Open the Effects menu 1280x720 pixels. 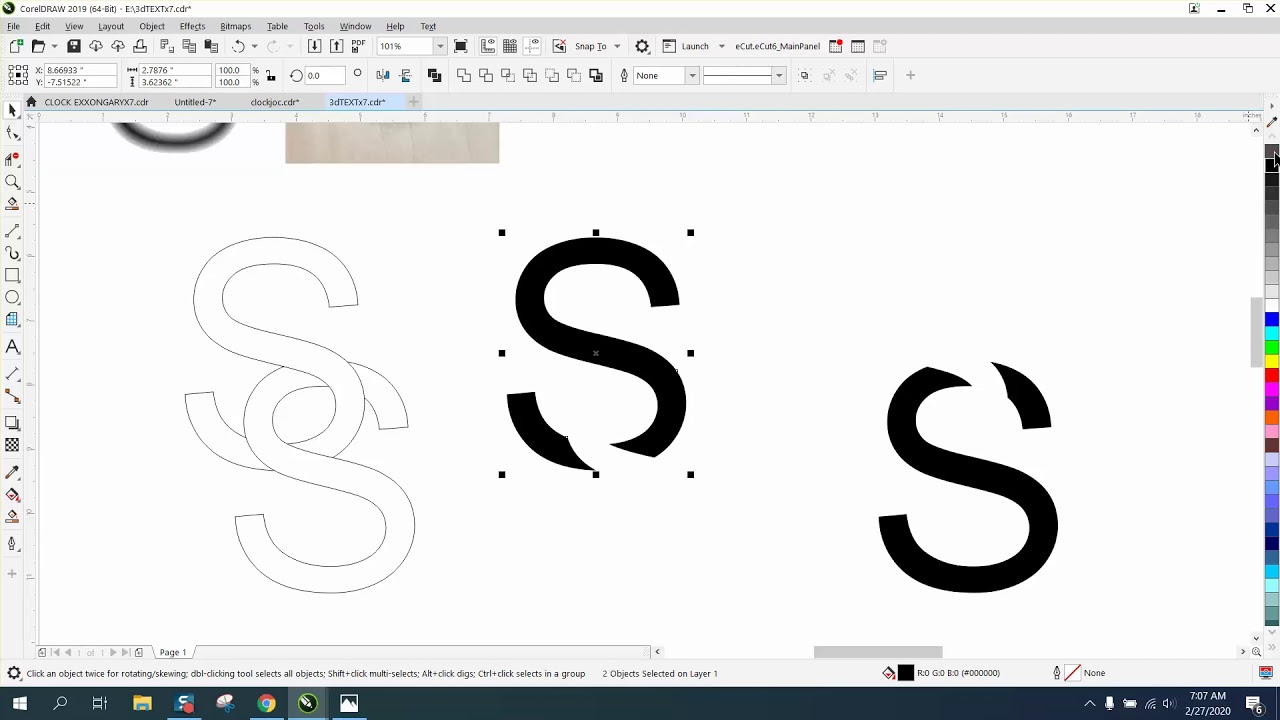pyautogui.click(x=192, y=26)
